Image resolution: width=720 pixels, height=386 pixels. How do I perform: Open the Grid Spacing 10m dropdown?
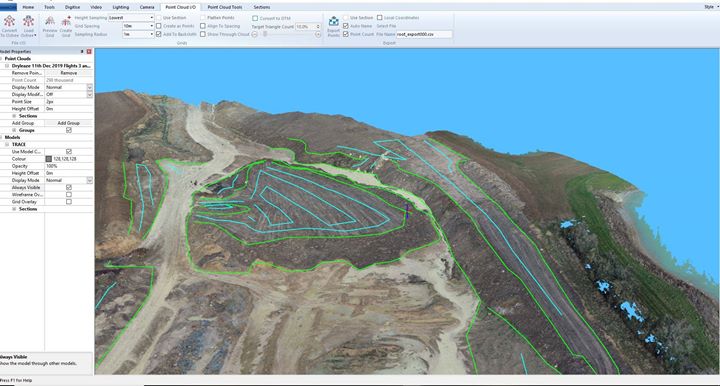(x=152, y=26)
